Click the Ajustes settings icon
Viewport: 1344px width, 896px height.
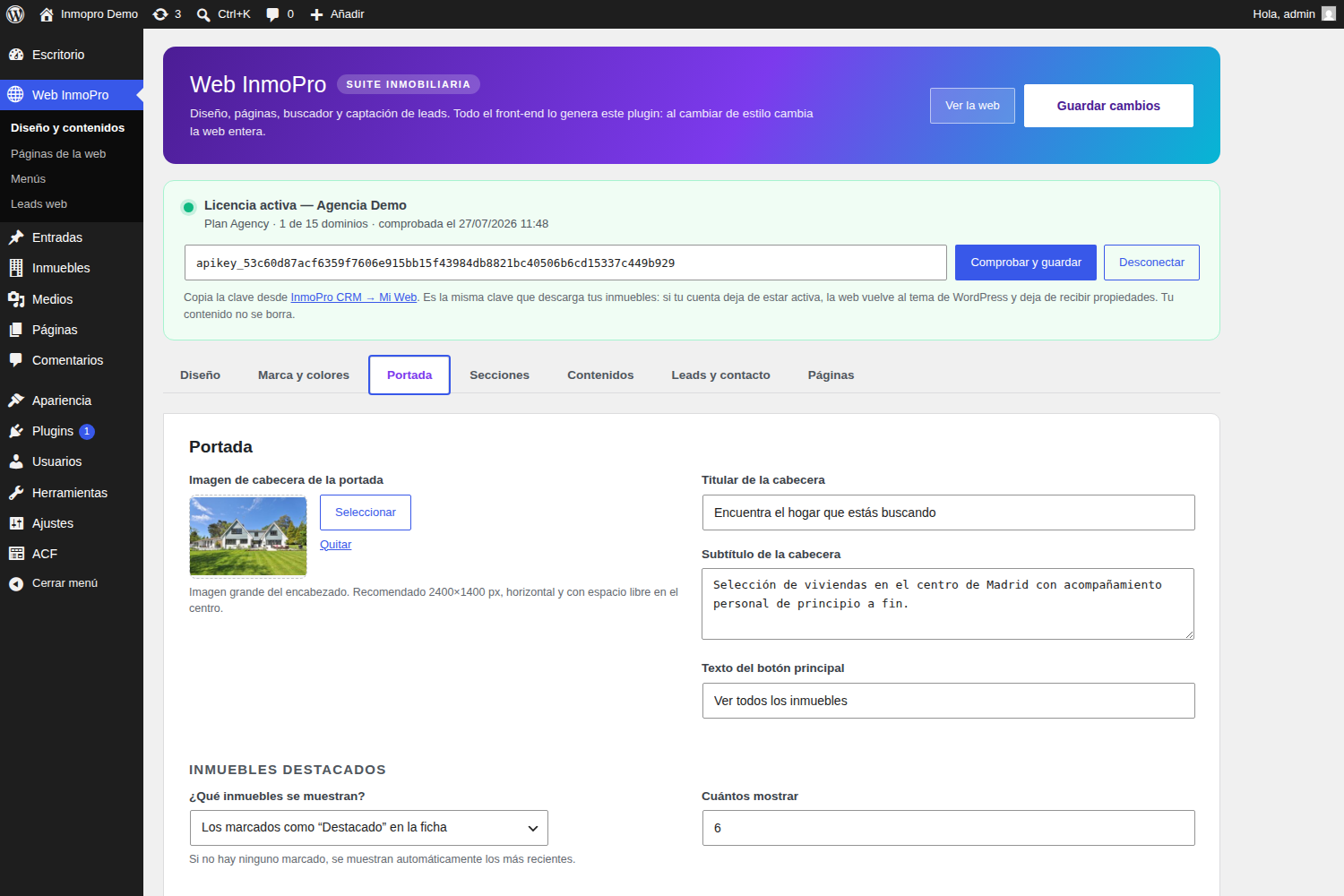coord(16,523)
